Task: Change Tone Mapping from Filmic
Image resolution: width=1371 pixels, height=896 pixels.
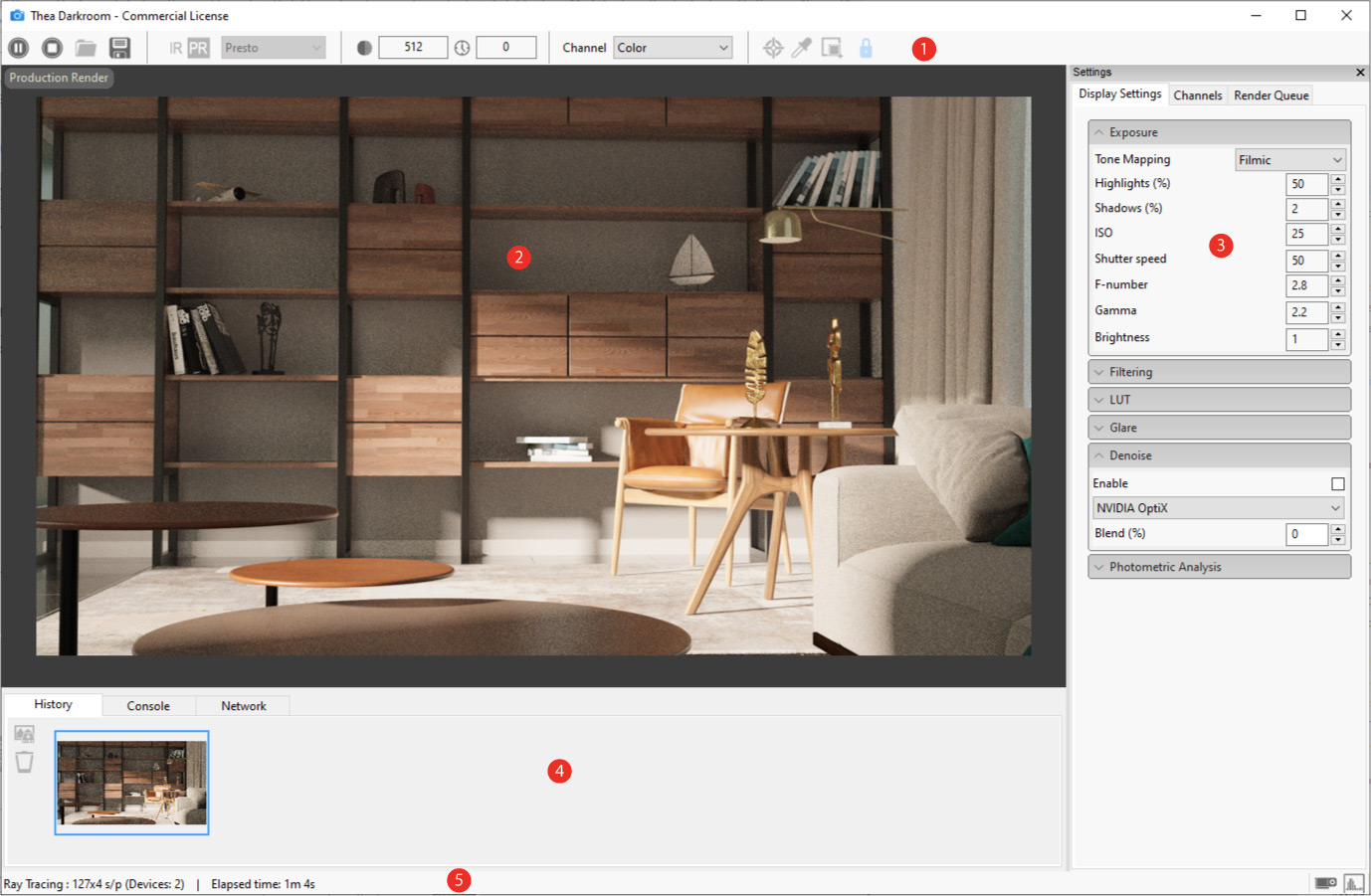Action: tap(1290, 158)
